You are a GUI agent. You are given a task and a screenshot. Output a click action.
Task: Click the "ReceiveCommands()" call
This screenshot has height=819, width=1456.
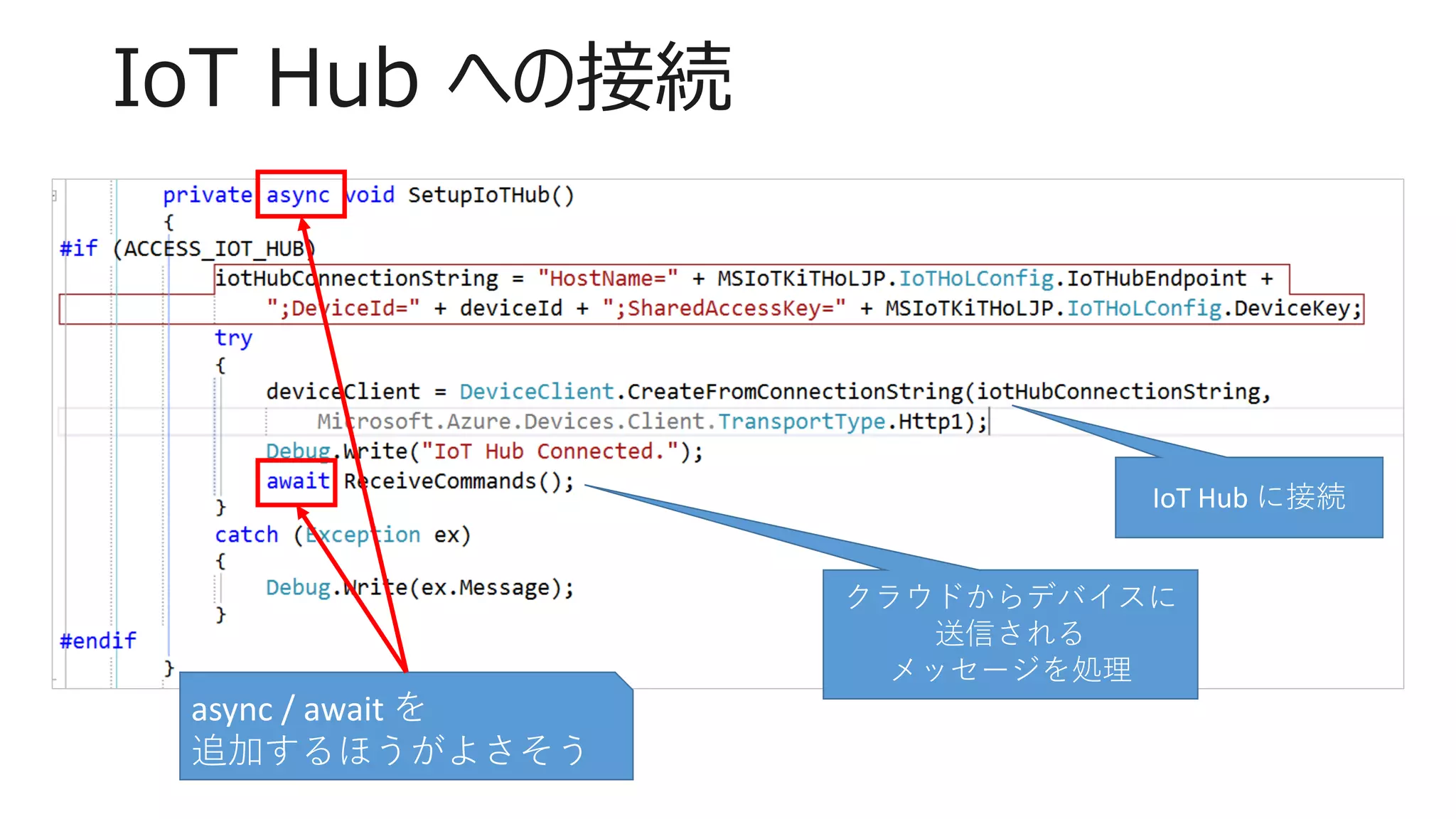[x=452, y=481]
